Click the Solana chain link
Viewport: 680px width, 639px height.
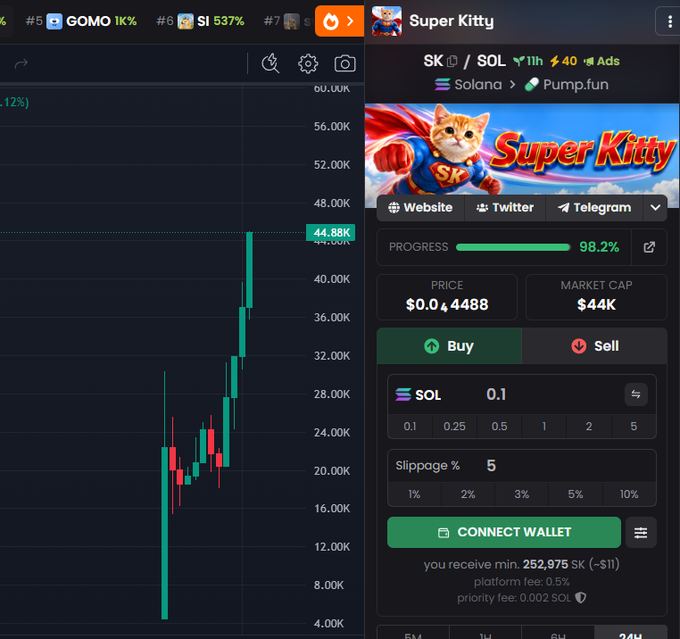[x=468, y=84]
